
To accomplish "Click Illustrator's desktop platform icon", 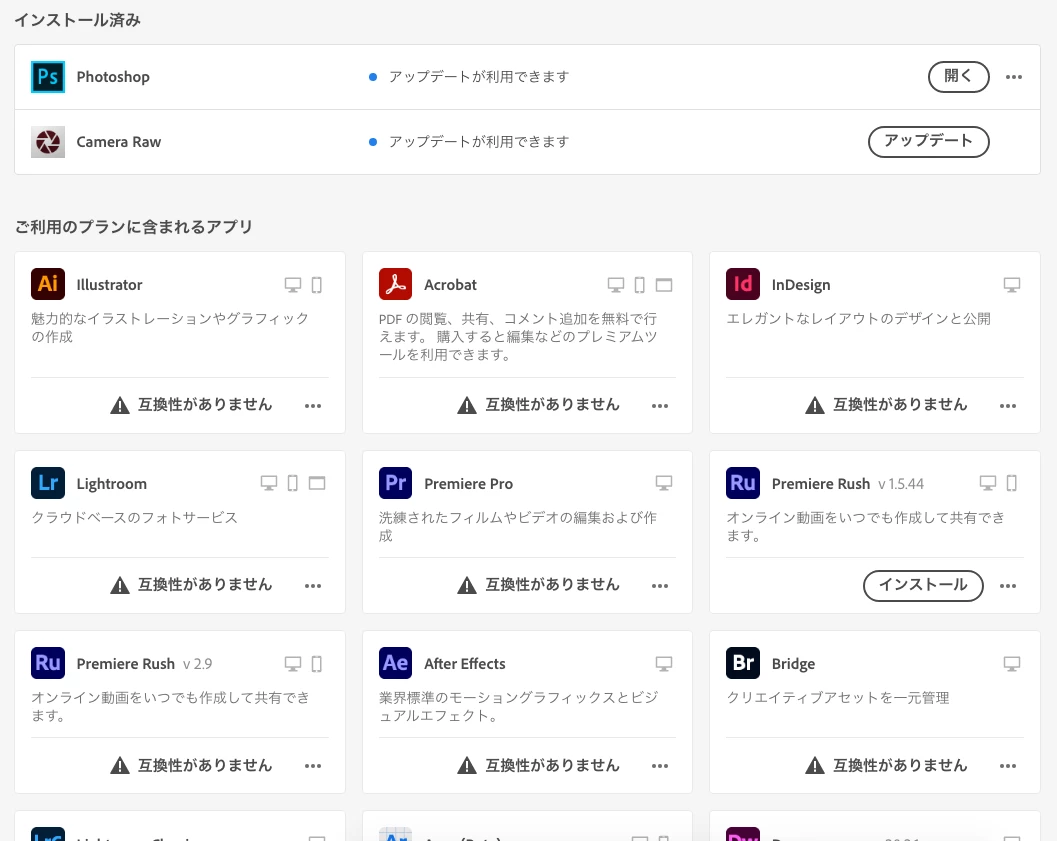I will pos(293,285).
